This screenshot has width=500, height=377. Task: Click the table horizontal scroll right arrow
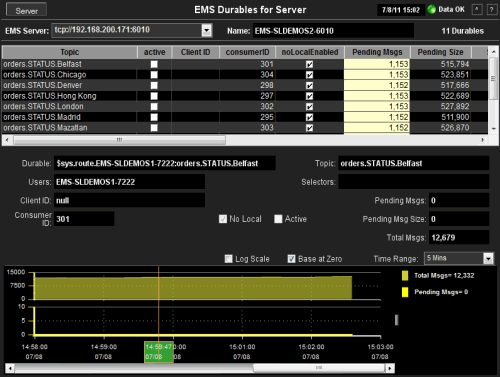pos(482,140)
